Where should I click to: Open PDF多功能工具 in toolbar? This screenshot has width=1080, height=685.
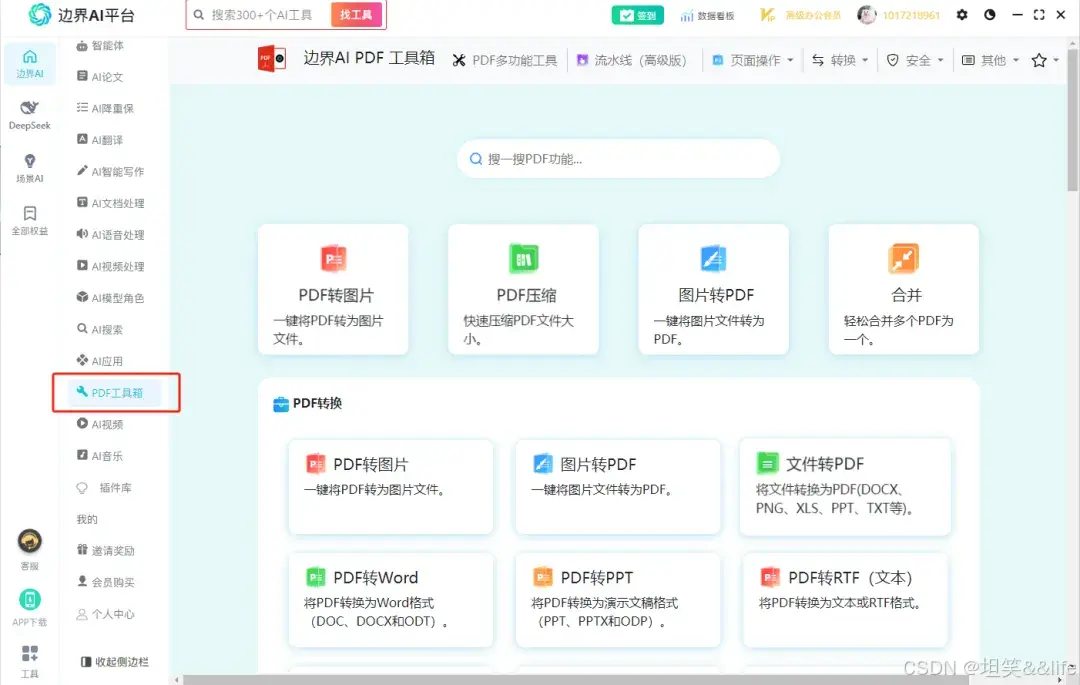coord(505,61)
